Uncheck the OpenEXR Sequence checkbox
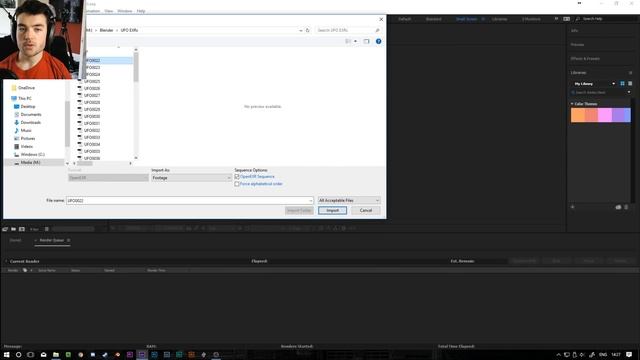 click(x=237, y=177)
